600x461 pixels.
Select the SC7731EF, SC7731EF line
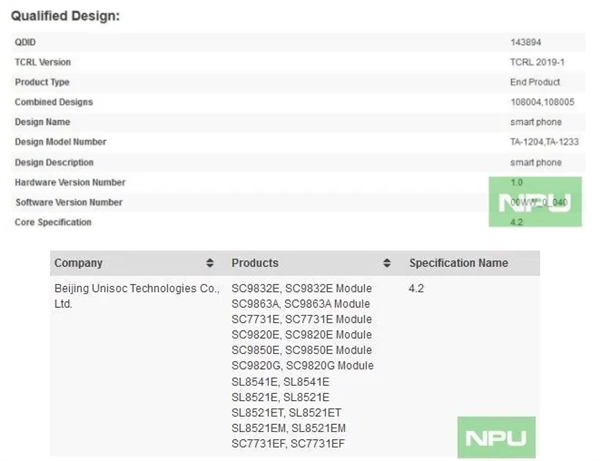coord(288,444)
